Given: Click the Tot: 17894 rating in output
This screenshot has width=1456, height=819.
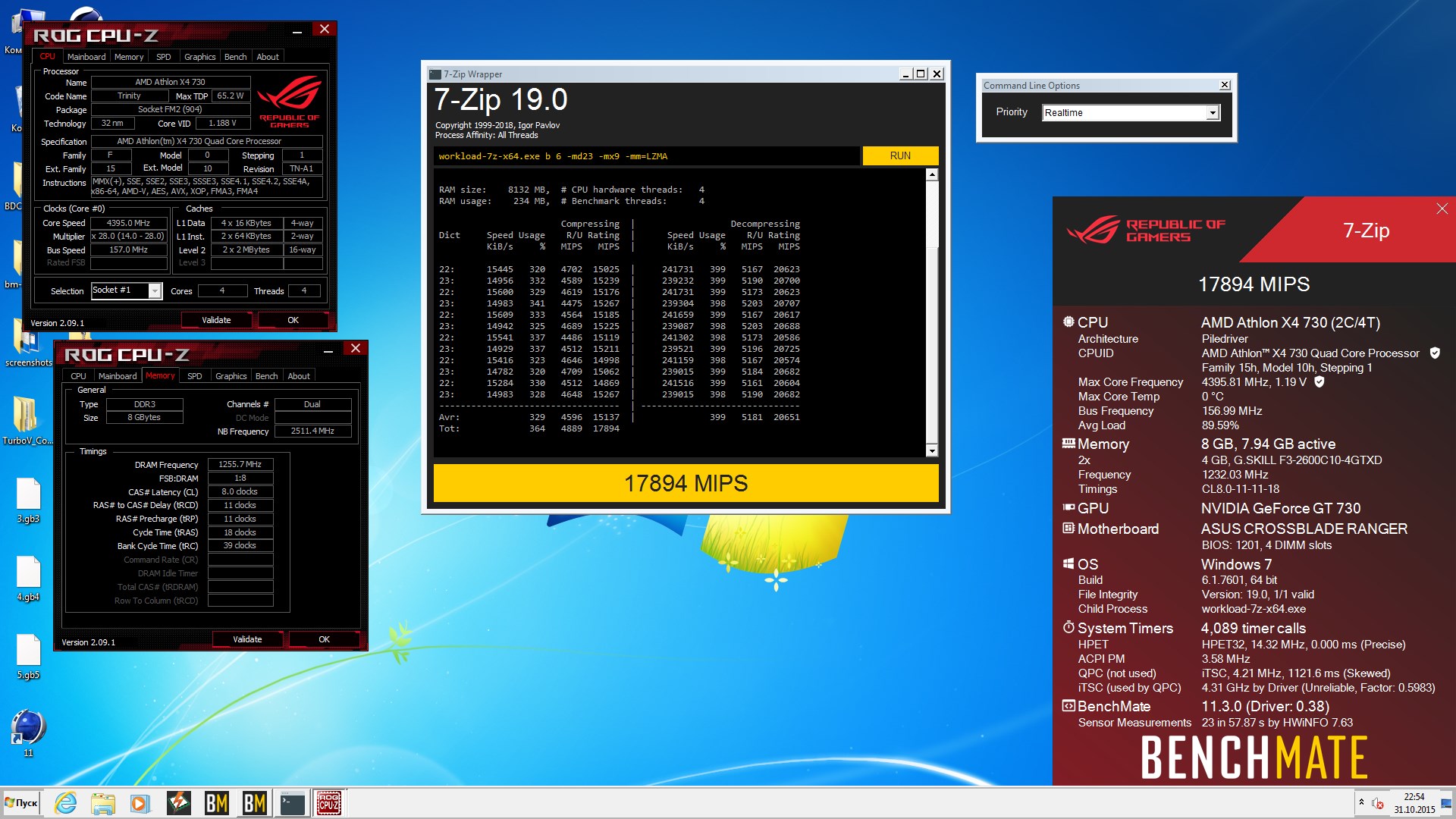Looking at the screenshot, I should click(x=606, y=428).
